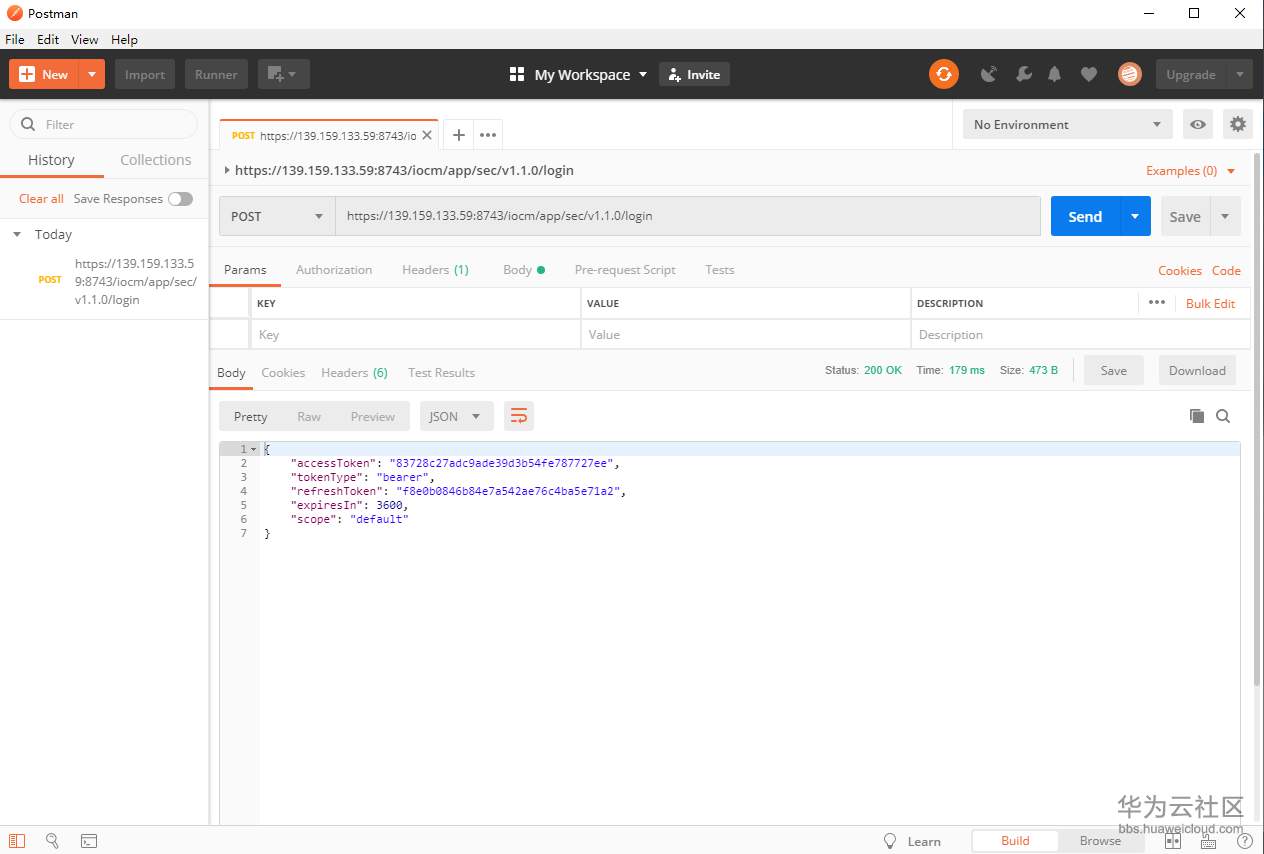This screenshot has width=1264, height=854.
Task: Expand the request name disclosure triangle
Action: pos(227,170)
